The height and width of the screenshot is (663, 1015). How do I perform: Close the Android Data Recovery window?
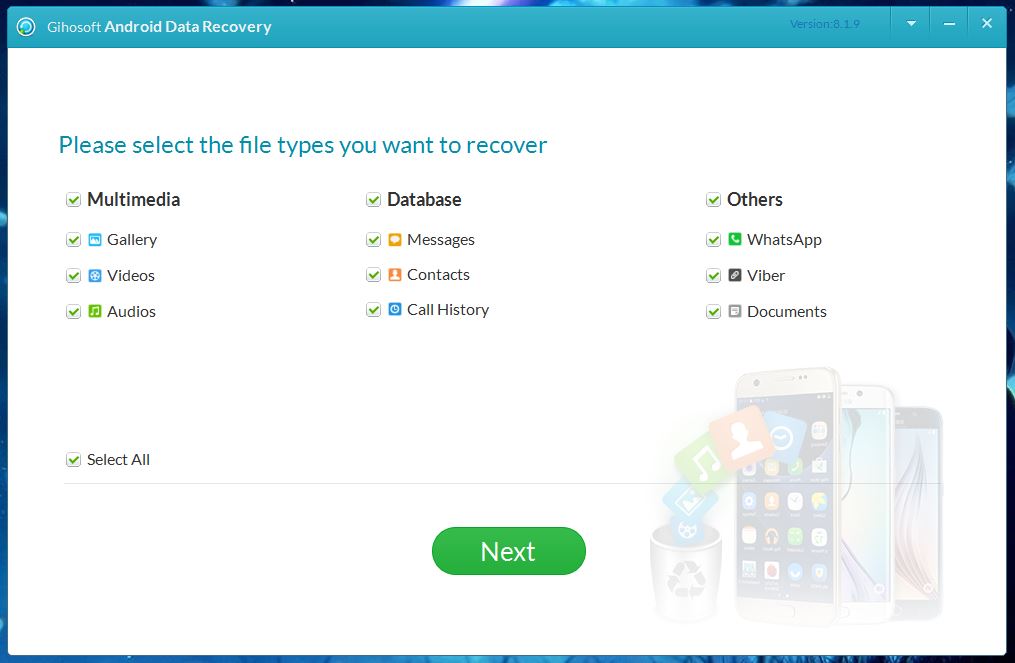click(987, 24)
